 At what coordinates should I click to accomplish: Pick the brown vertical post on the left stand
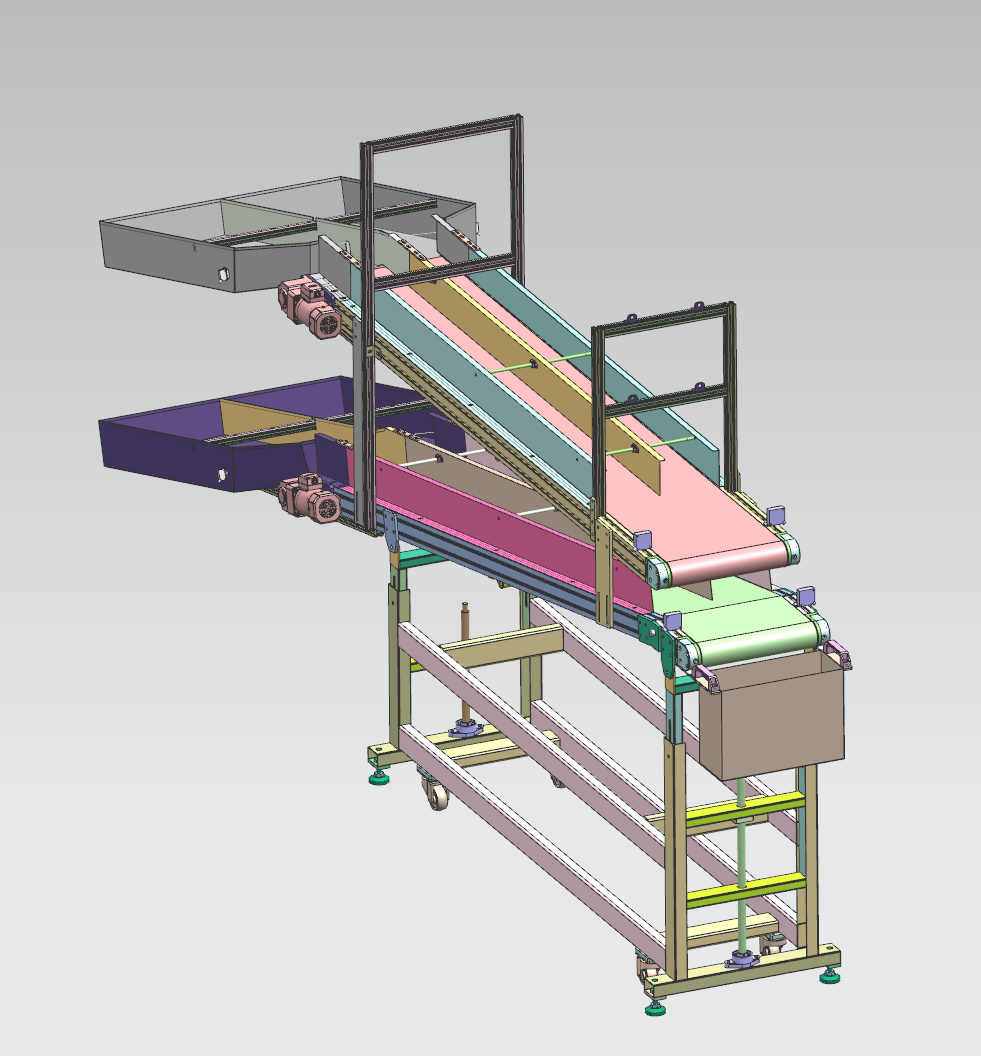465,662
